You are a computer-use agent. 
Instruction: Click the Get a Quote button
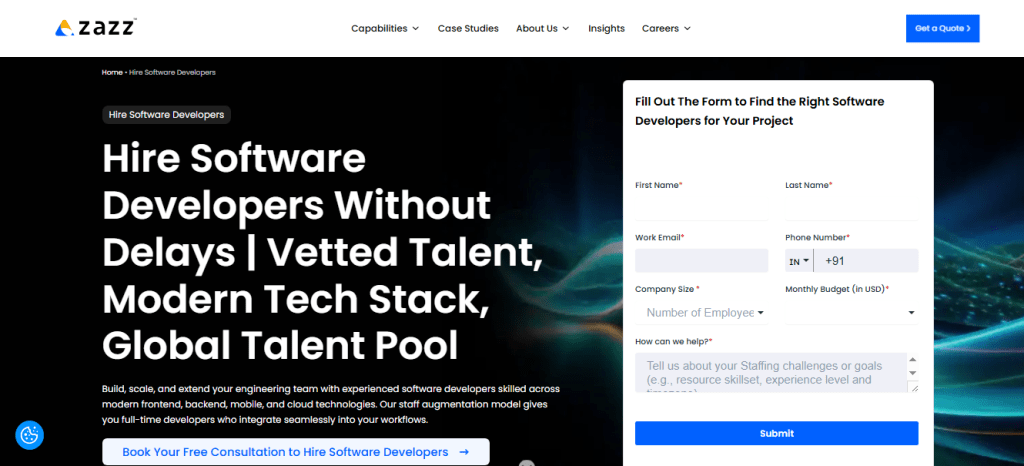click(942, 28)
